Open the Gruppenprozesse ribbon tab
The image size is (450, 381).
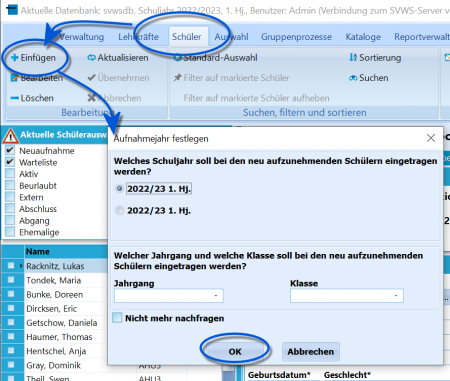[x=296, y=37]
